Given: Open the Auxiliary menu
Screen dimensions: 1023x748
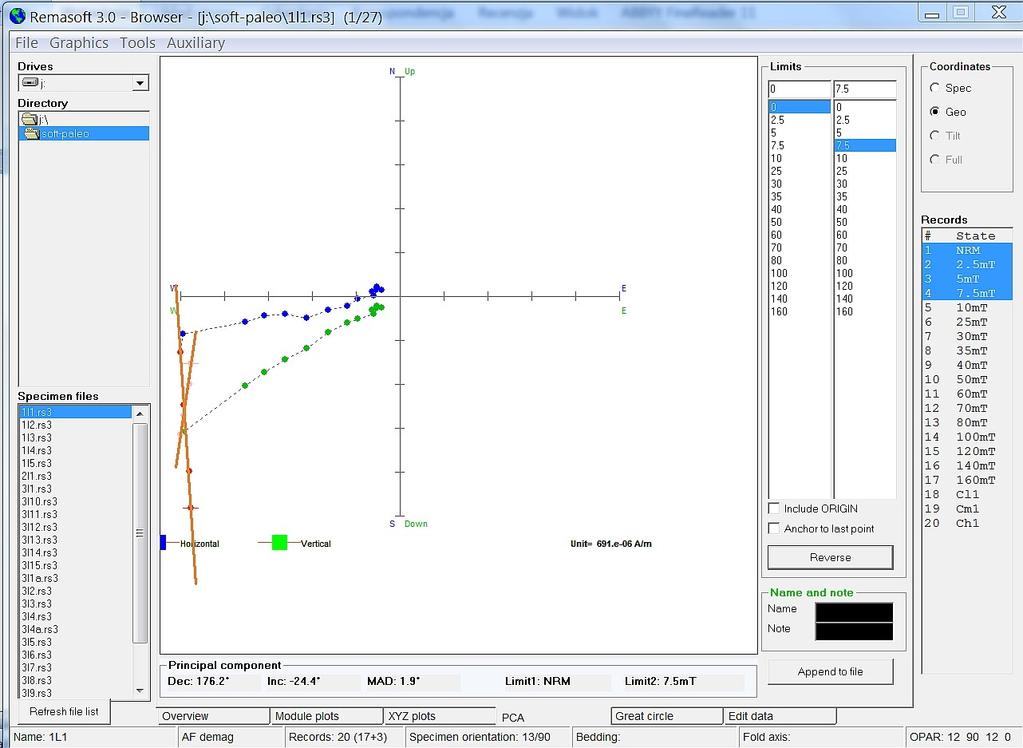Looking at the screenshot, I should 196,43.
